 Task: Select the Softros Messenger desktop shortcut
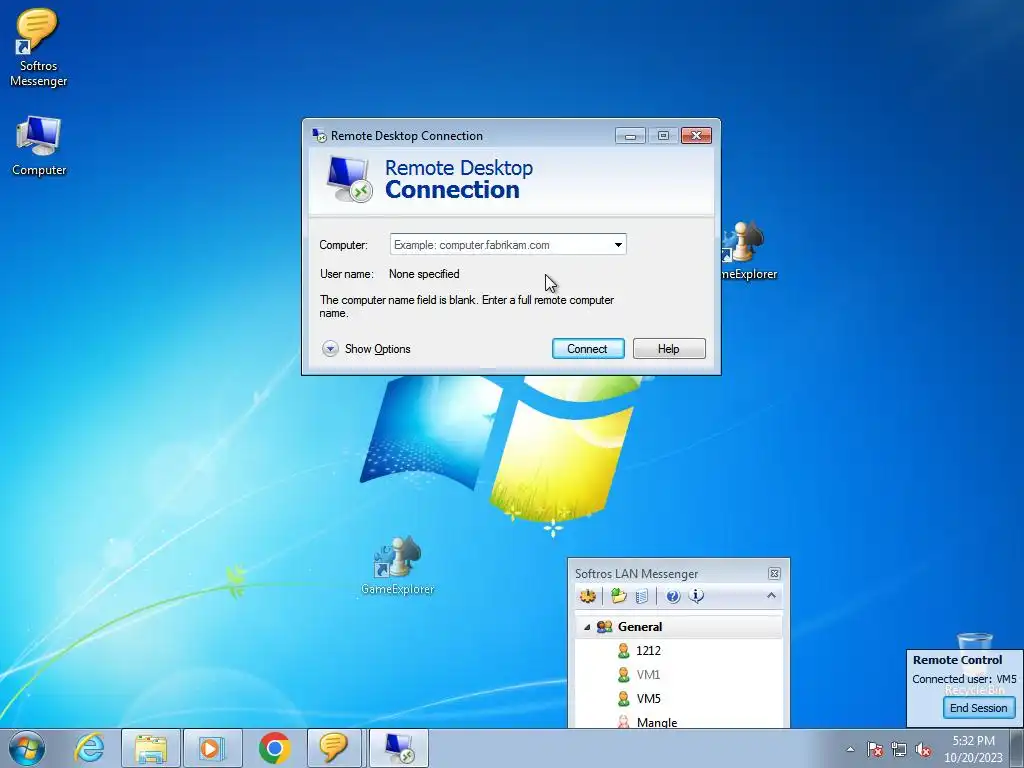point(38,48)
